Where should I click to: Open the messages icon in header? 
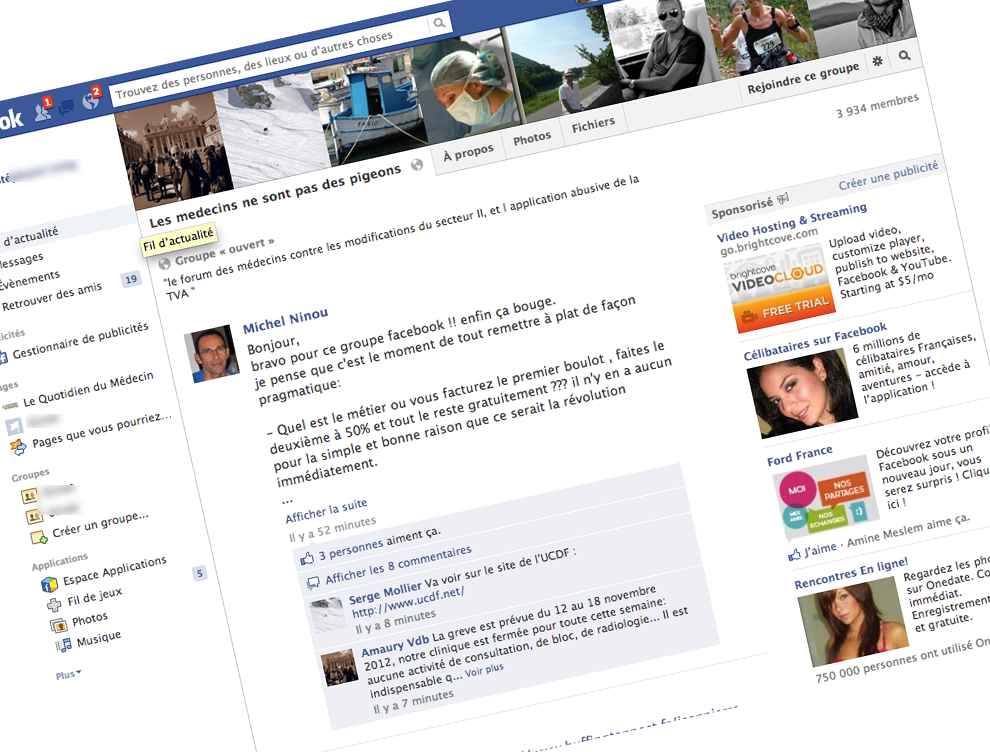[x=67, y=106]
